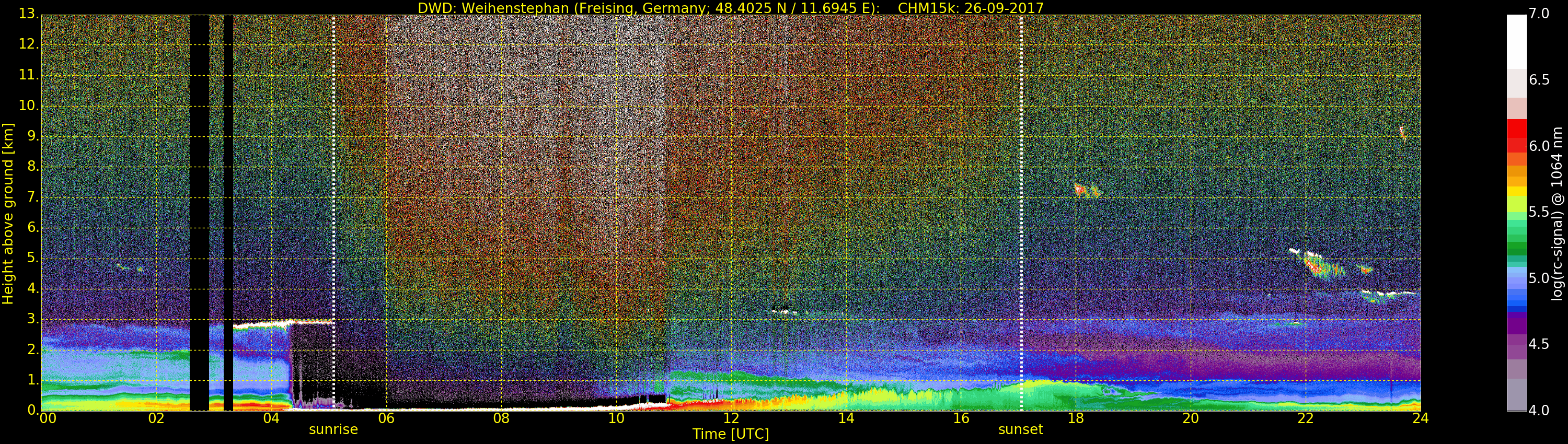Click the 'Height above ground [km]' axis label
The width and height of the screenshot is (1568, 444).
8,213
